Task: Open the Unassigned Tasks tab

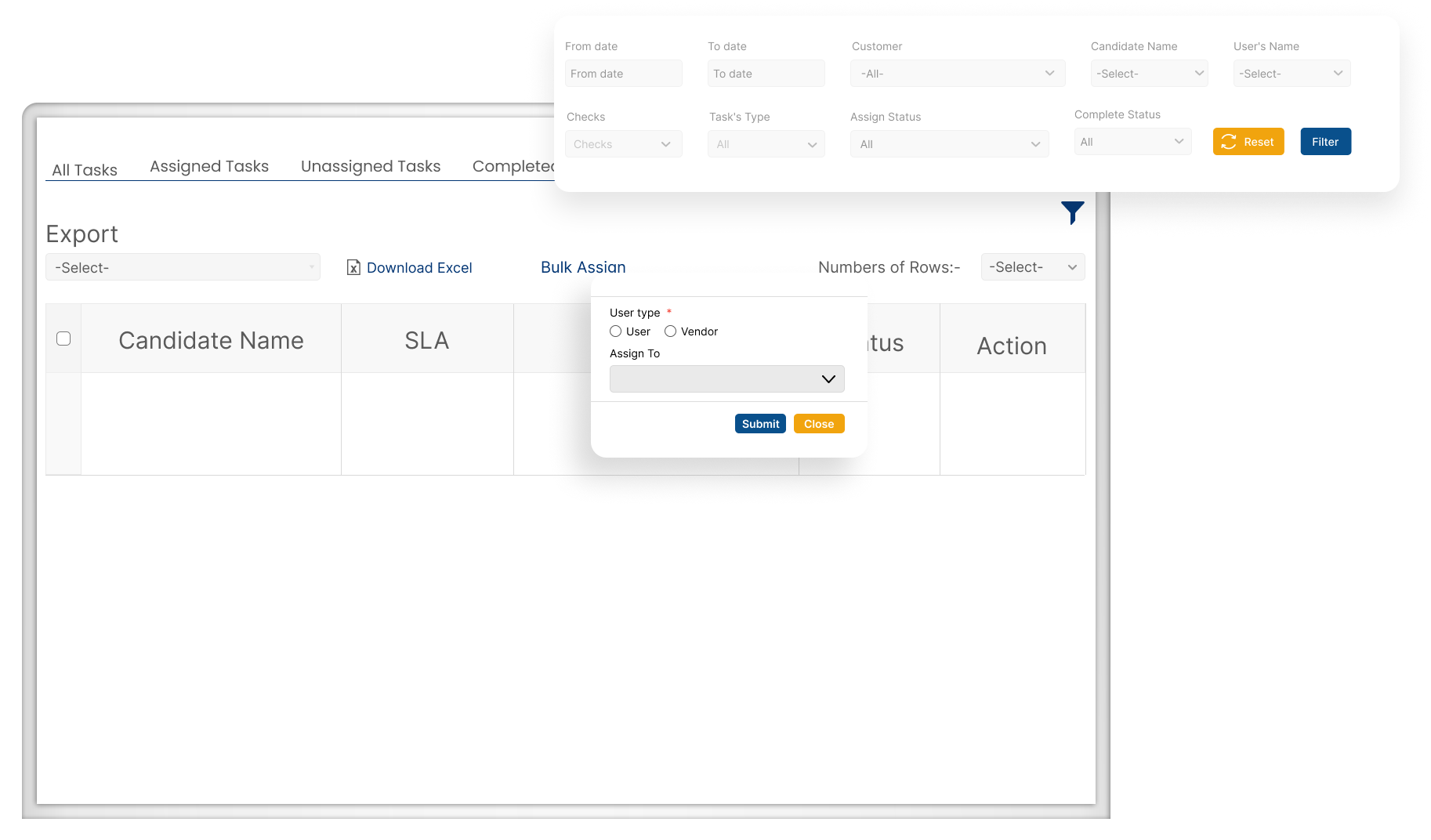Action: [x=371, y=166]
